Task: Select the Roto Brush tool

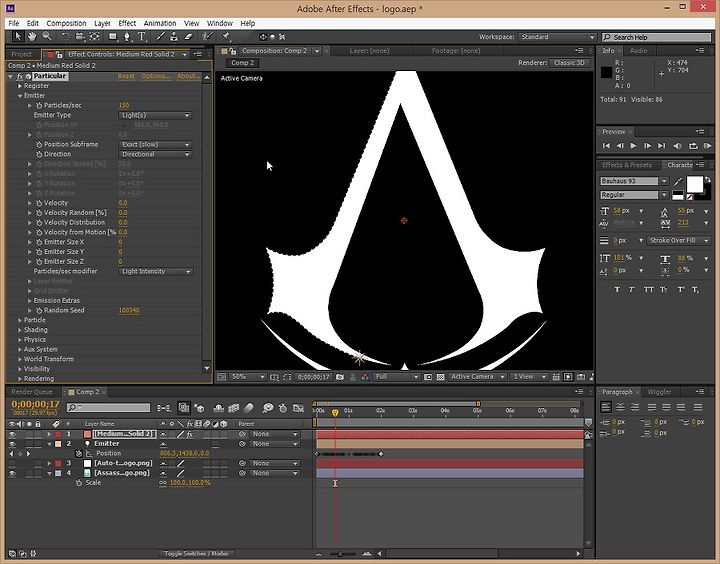Action: 207,36
